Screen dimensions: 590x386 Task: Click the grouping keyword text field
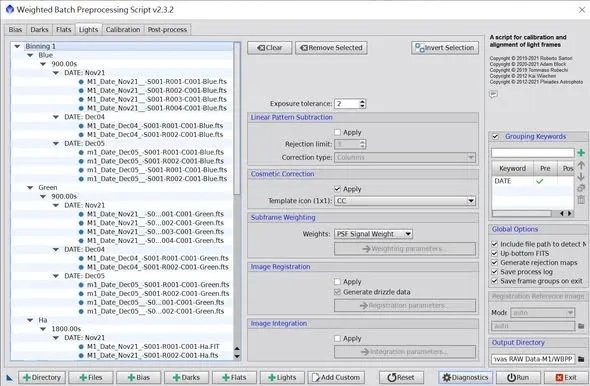[x=533, y=153]
